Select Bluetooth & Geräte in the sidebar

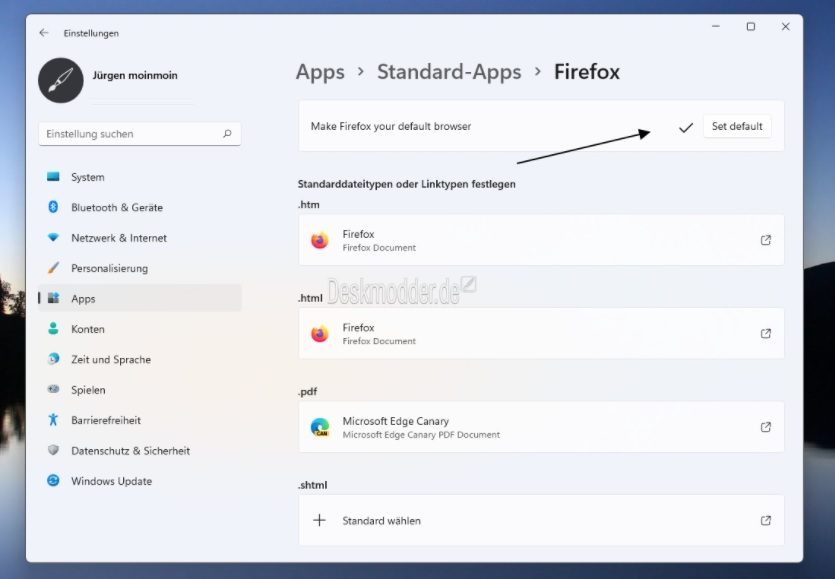[116, 207]
